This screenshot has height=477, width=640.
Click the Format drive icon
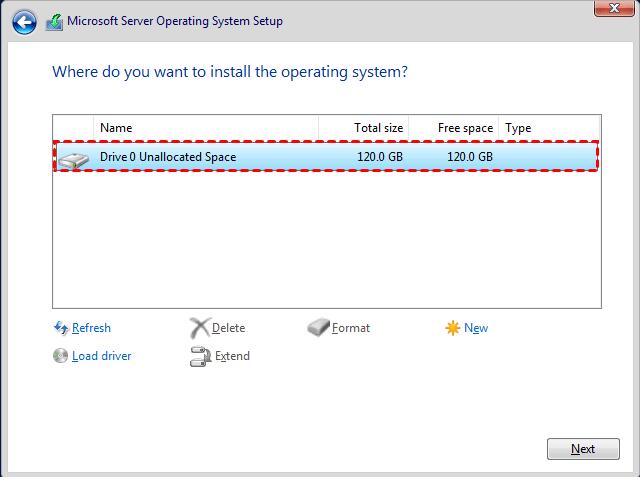tap(318, 328)
